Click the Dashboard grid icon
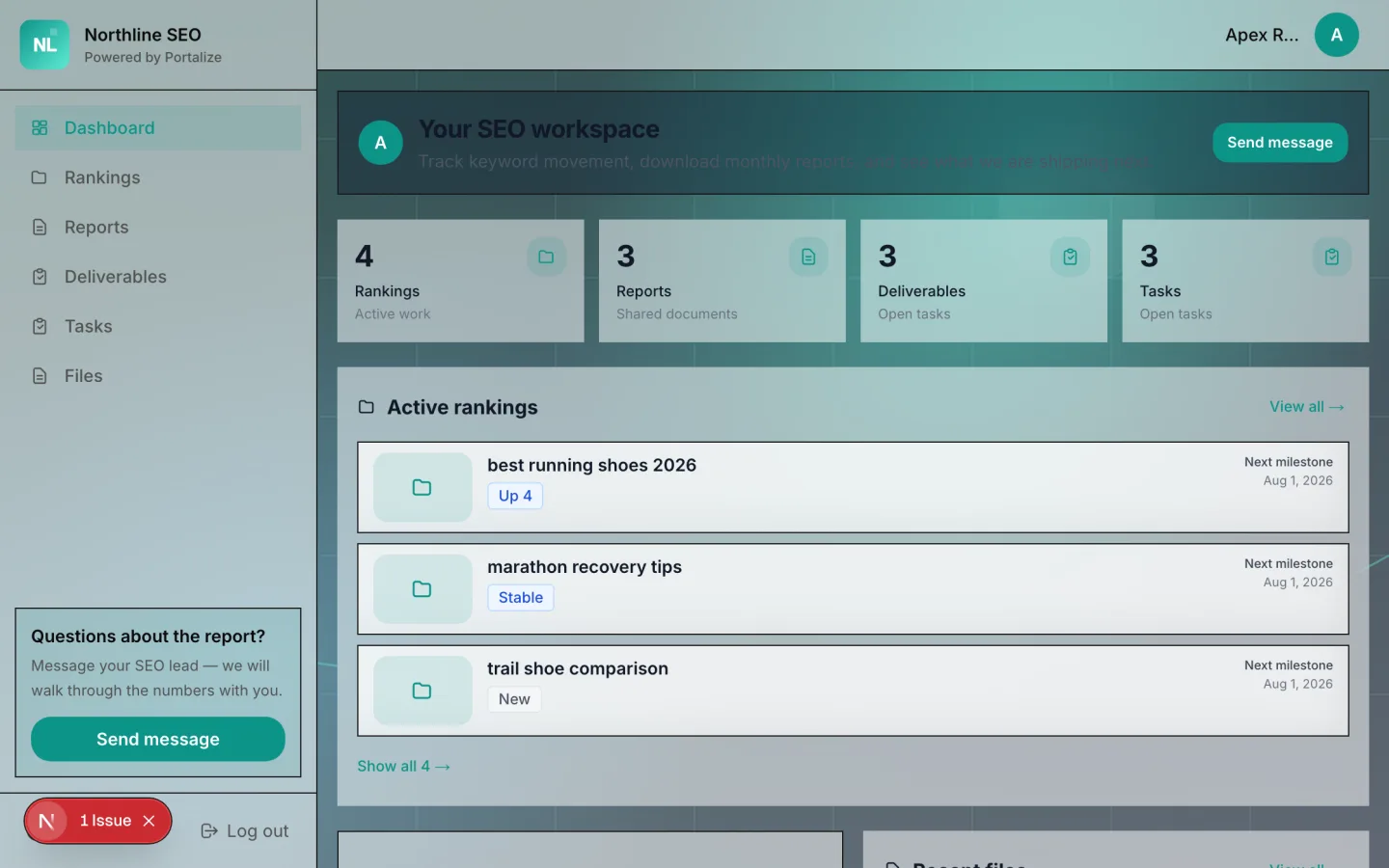The height and width of the screenshot is (868, 1389). coord(40,127)
